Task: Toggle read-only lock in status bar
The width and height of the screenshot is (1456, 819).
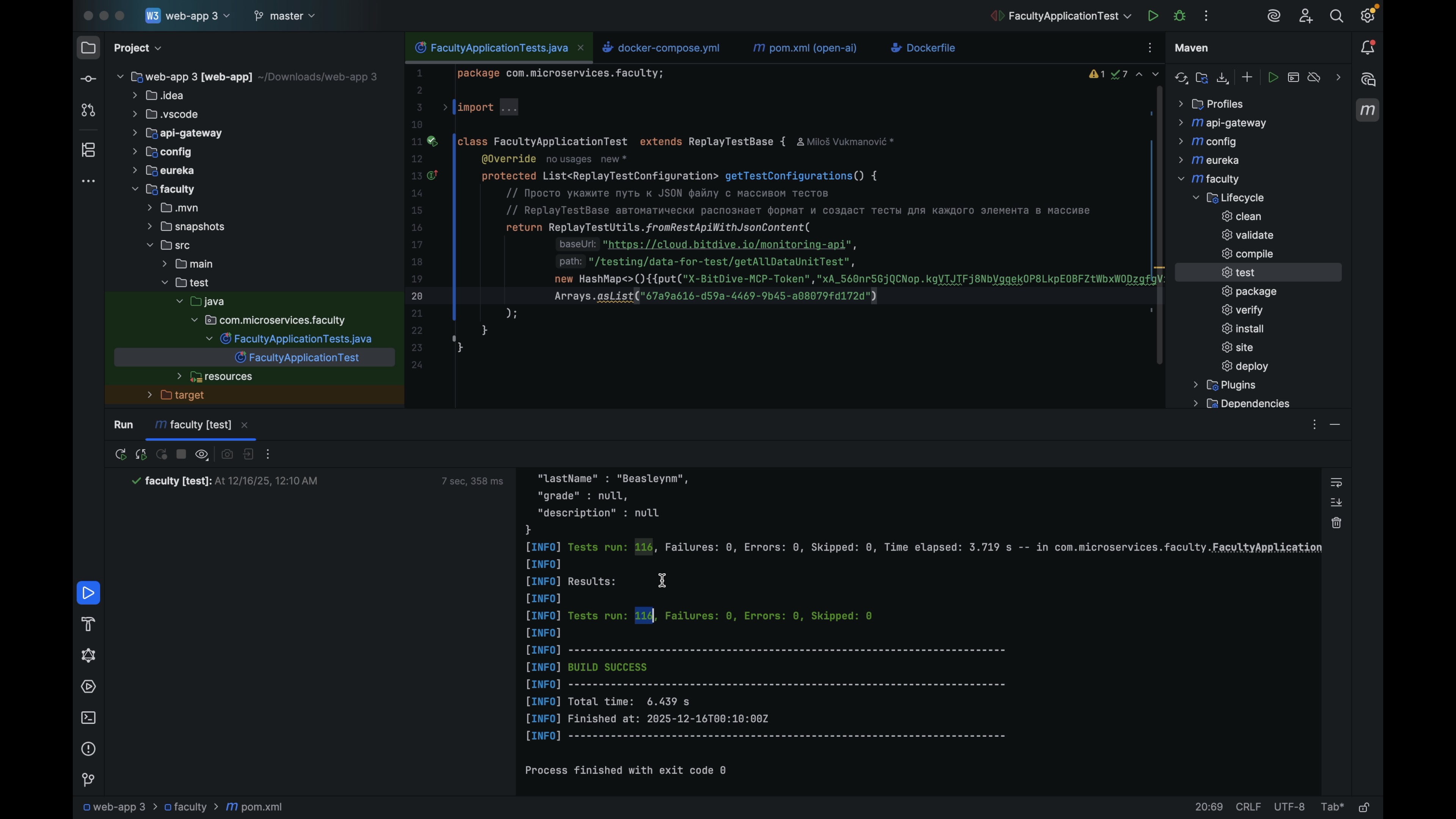Action: coord(1365,808)
